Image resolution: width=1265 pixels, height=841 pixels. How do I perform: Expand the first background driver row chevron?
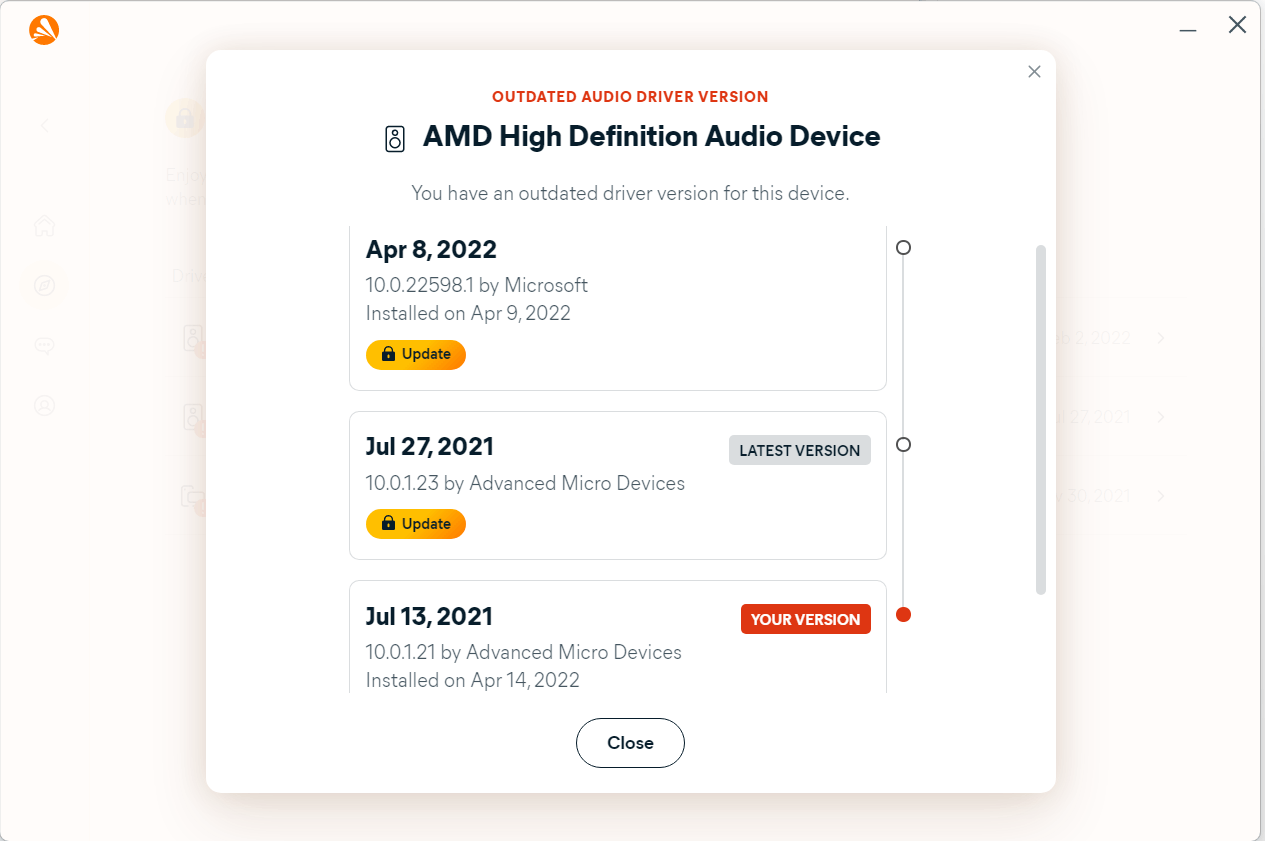click(x=1161, y=338)
